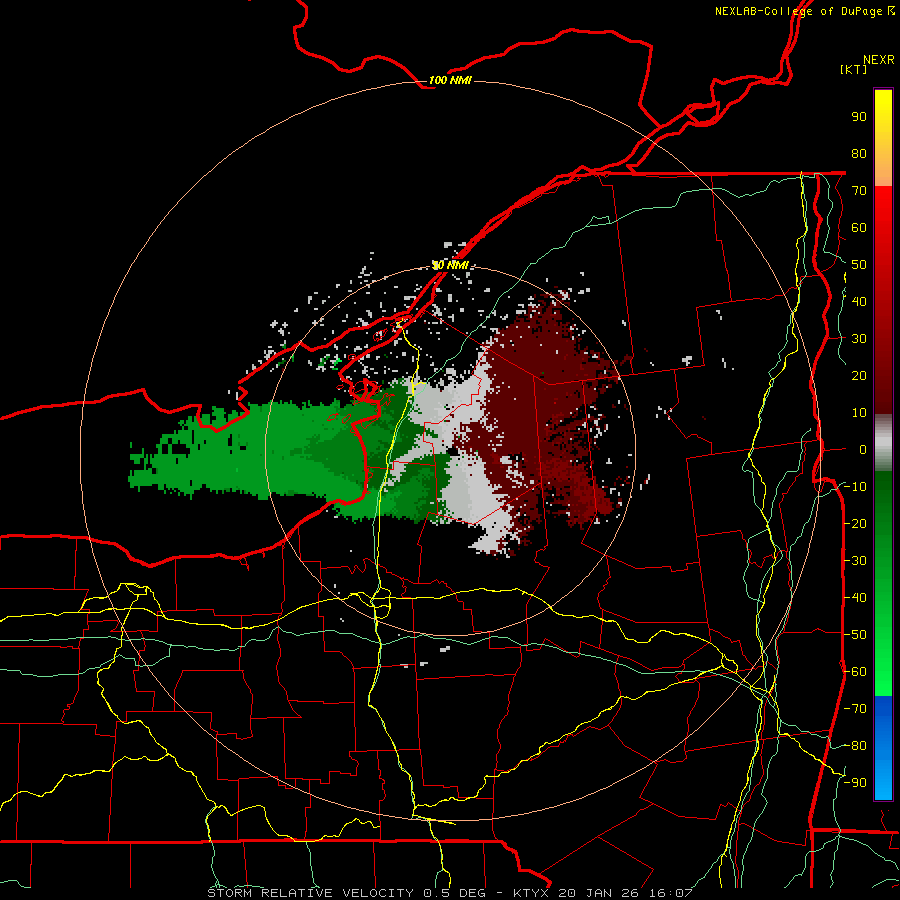Click the -80 value on color scale
The image size is (900, 900).
855,746
